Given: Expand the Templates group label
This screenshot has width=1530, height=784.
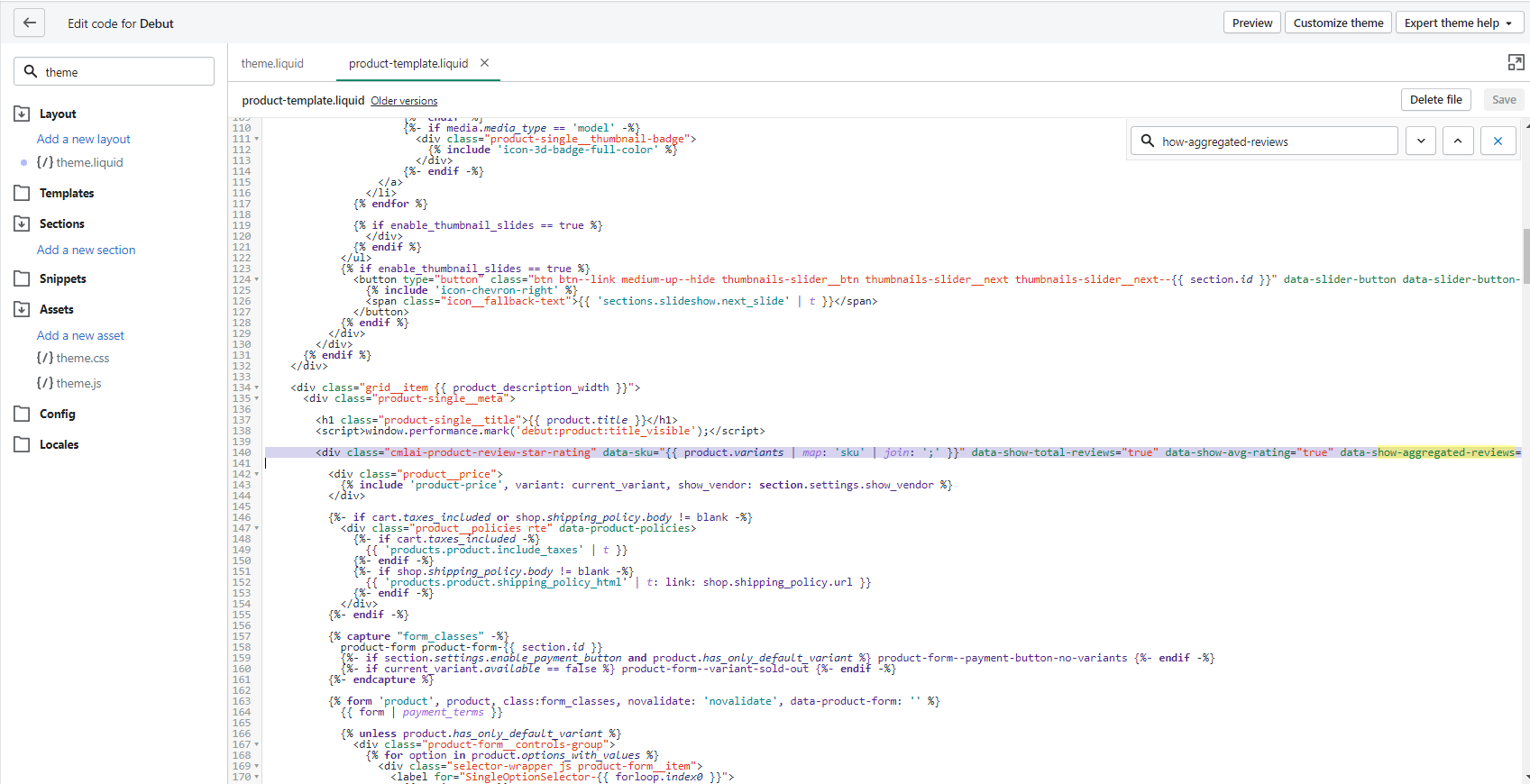Looking at the screenshot, I should pyautogui.click(x=67, y=193).
